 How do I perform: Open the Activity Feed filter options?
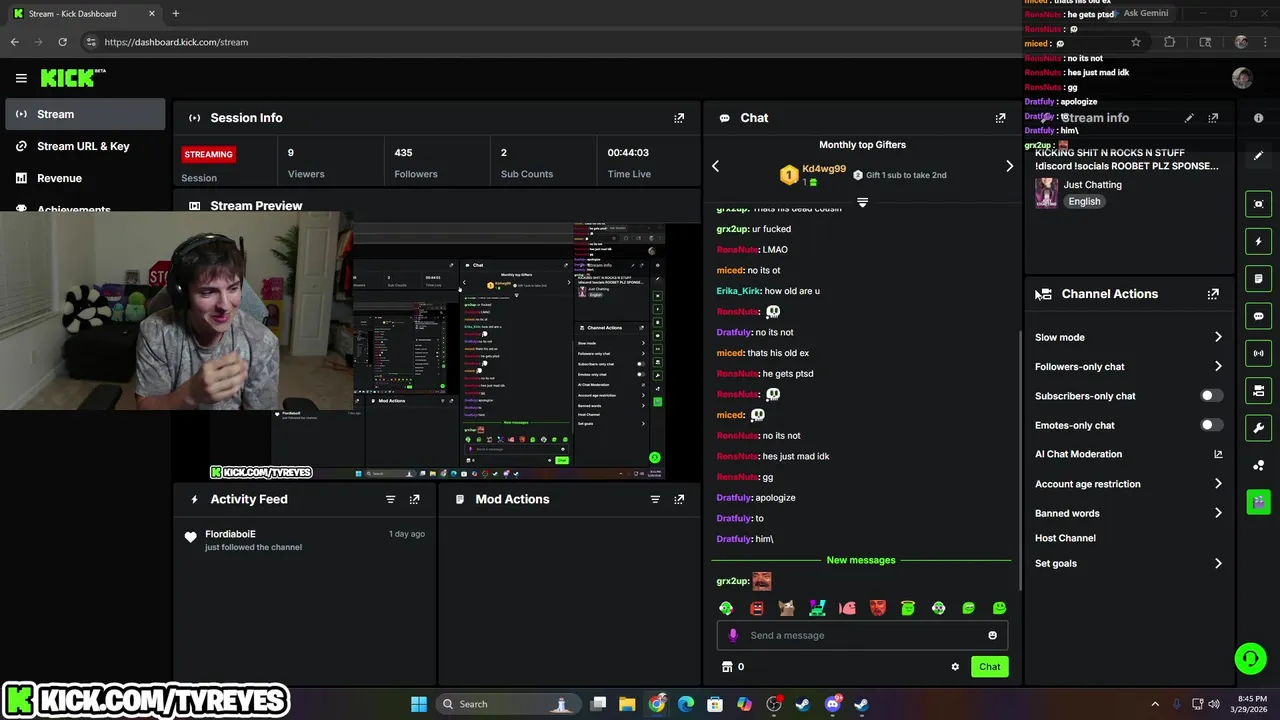(x=391, y=499)
